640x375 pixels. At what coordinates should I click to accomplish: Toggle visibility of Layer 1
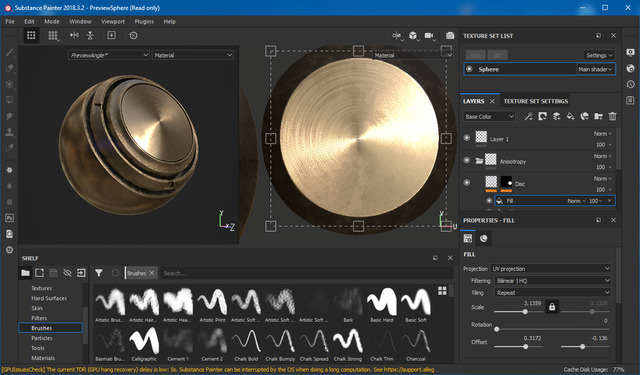tap(467, 138)
